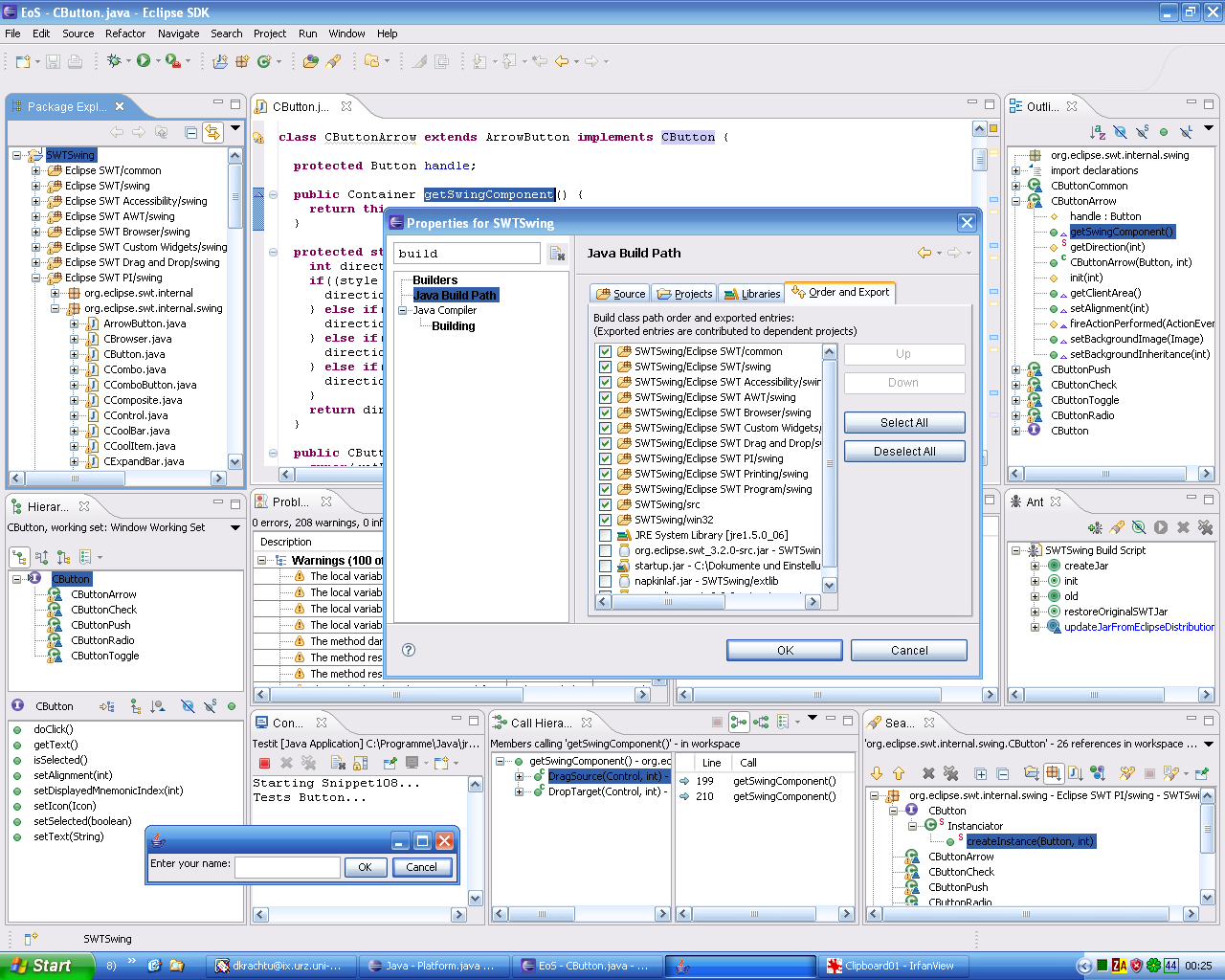Click OK in the Enter your name dialog
The image size is (1225, 980).
(365, 867)
